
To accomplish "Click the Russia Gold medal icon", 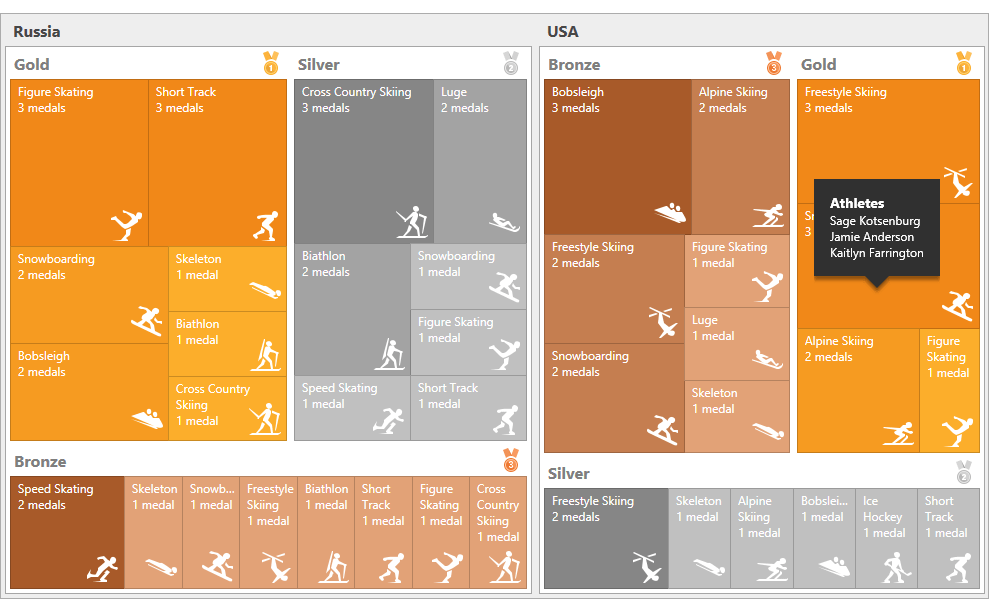I will click(x=270, y=64).
